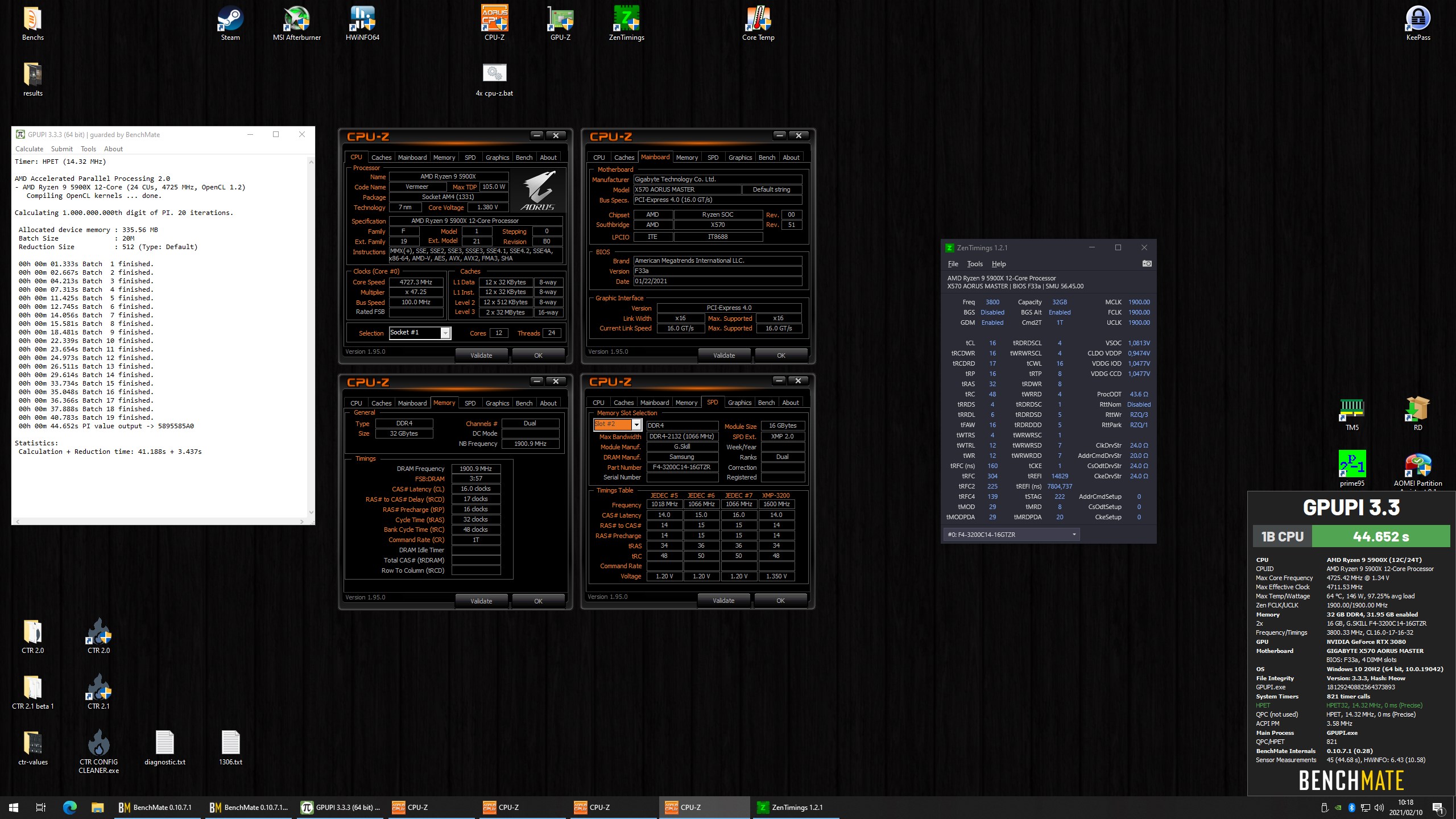
Task: Open notification center icon
Action: pyautogui.click(x=1438, y=807)
